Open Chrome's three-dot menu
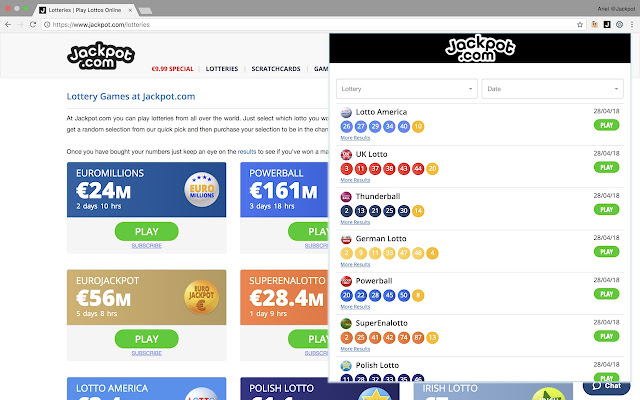Image resolution: width=640 pixels, height=400 pixels. tap(632, 24)
